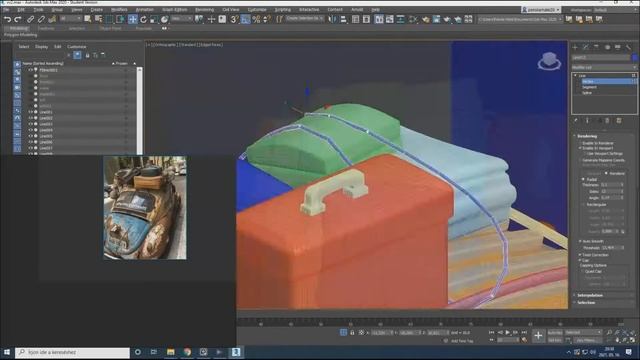This screenshot has width=640, height=360.
Task: Click the object color swatch beside name field
Action: [635, 58]
